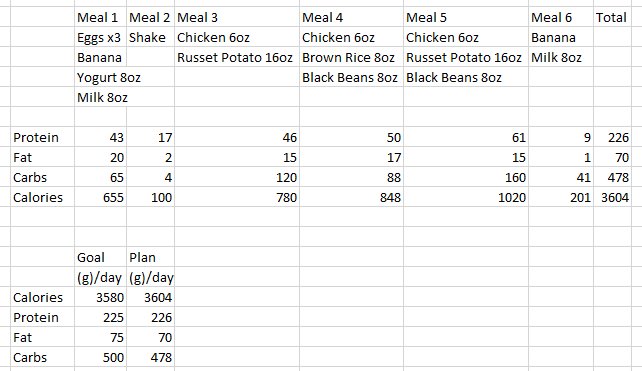Select the Meal 1 header cell
Screen dimensions: 642x371
[x=100, y=17]
